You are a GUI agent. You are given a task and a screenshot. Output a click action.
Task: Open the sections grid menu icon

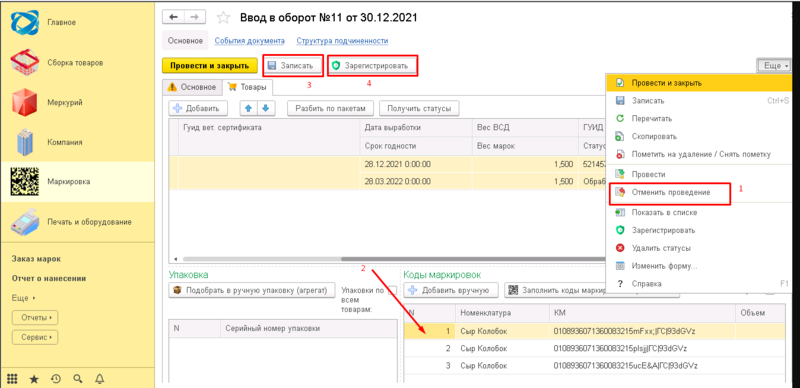(x=12, y=379)
